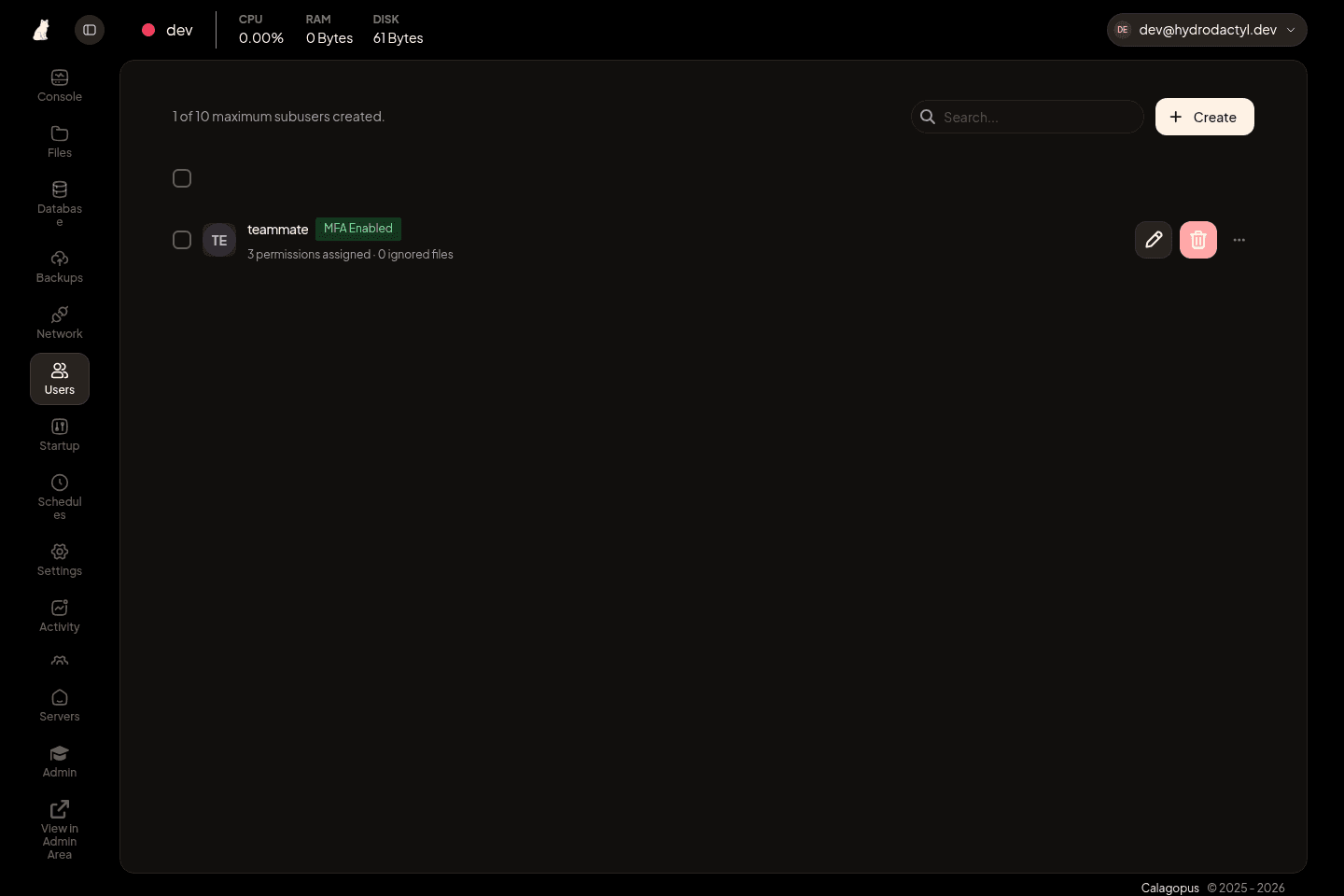Go to the Database section
The width and height of the screenshot is (1344, 896).
click(60, 203)
